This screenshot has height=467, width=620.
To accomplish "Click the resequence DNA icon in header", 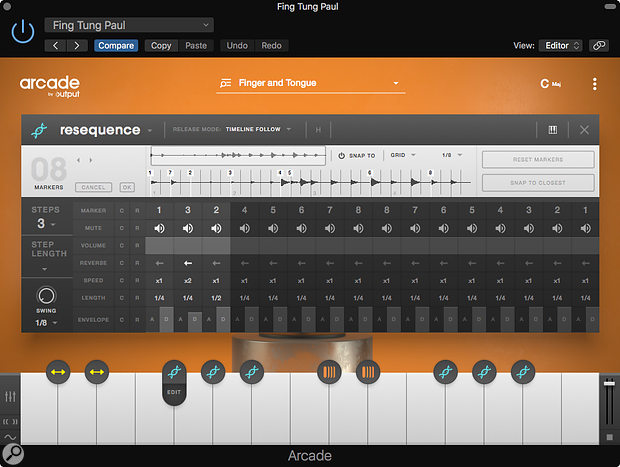I will pyautogui.click(x=39, y=130).
